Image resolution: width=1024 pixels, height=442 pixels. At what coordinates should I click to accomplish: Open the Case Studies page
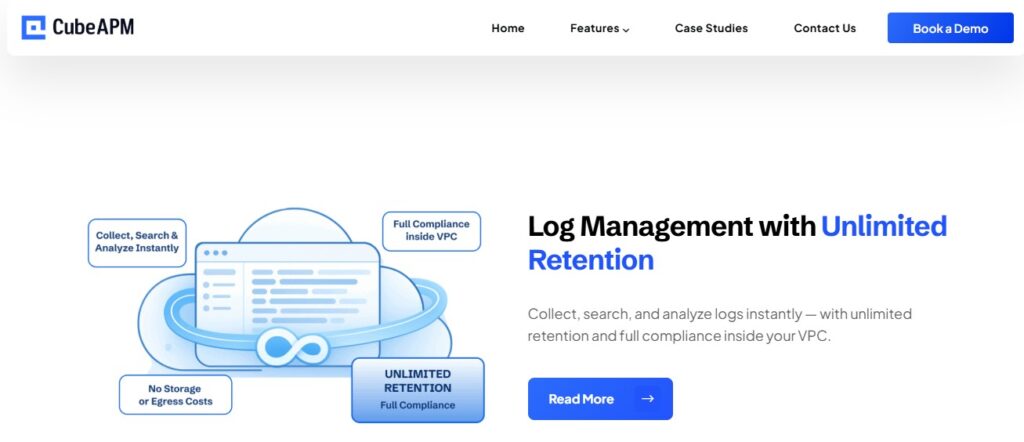pos(711,28)
